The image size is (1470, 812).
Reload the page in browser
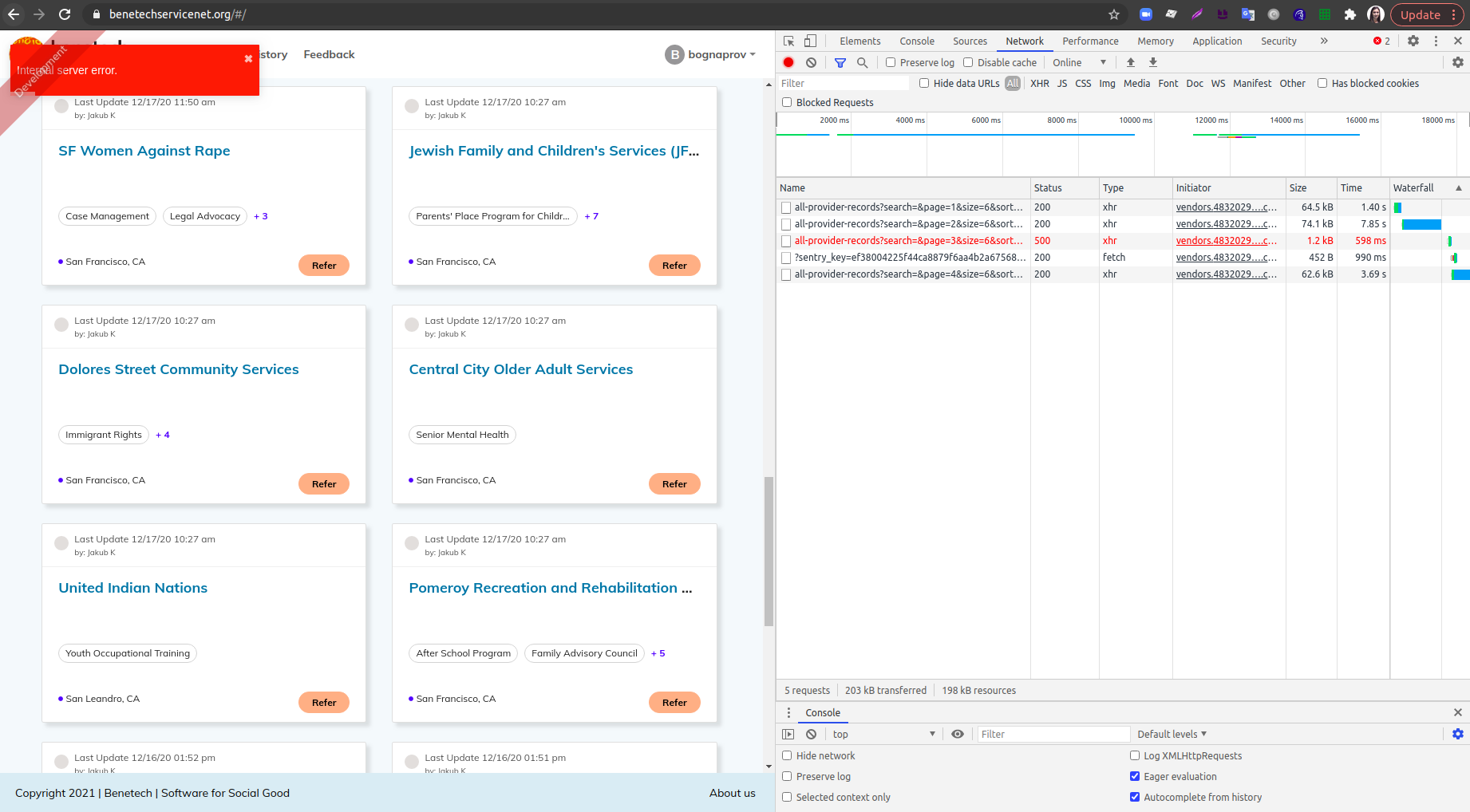[x=65, y=14]
